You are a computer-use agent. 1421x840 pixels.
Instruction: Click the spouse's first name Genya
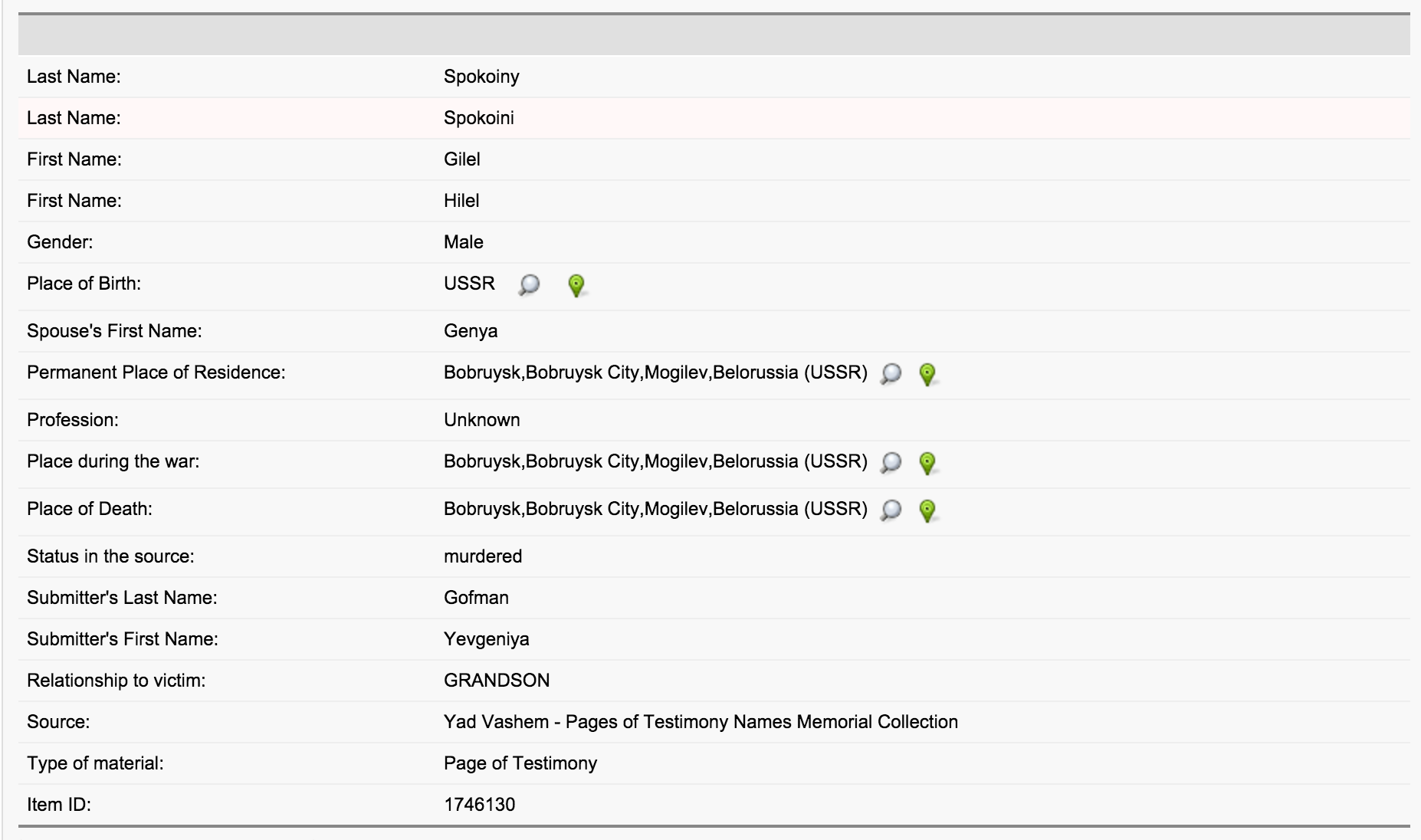click(x=470, y=331)
